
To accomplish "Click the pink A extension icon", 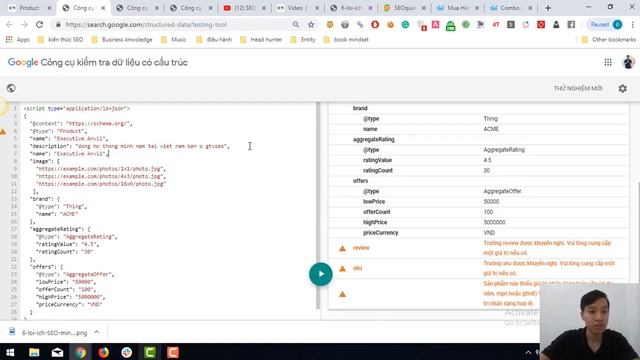I will coord(436,24).
